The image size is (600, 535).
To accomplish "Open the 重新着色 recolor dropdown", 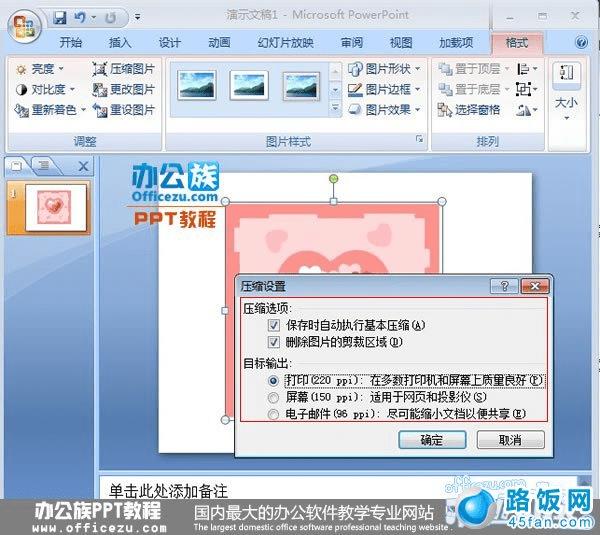I will [x=50, y=110].
